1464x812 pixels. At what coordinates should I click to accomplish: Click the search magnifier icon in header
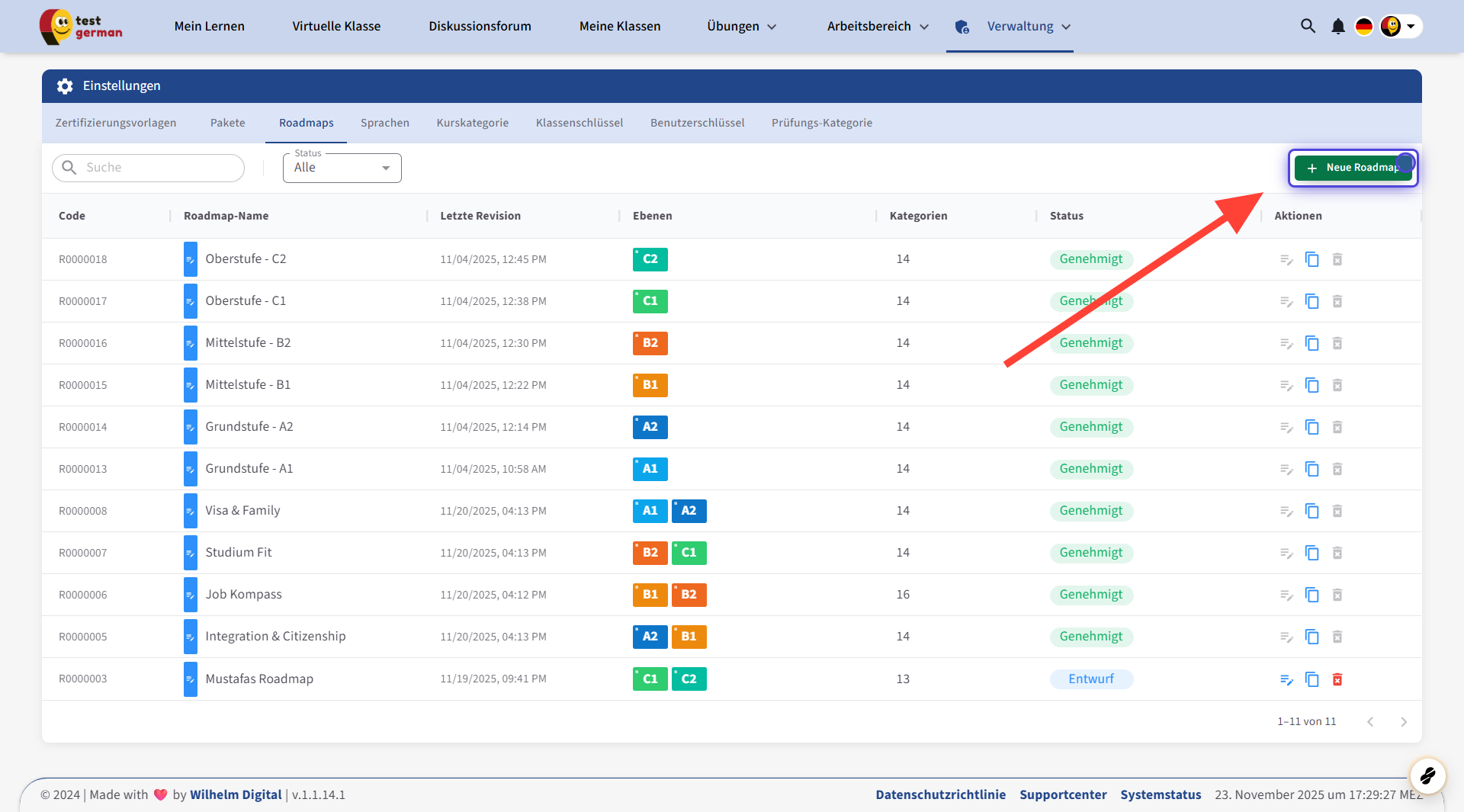click(x=1308, y=26)
